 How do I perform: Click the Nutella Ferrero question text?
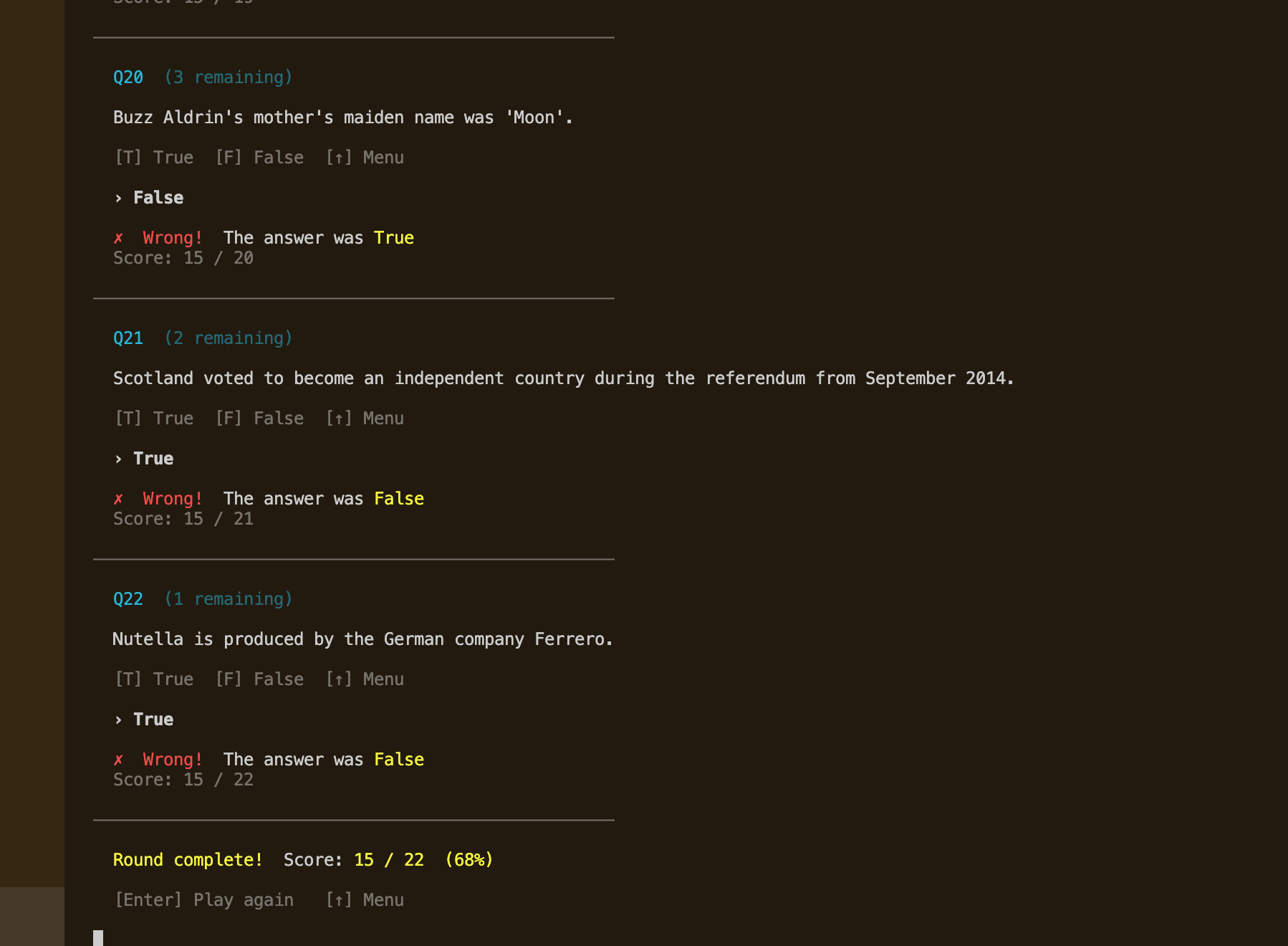(363, 639)
